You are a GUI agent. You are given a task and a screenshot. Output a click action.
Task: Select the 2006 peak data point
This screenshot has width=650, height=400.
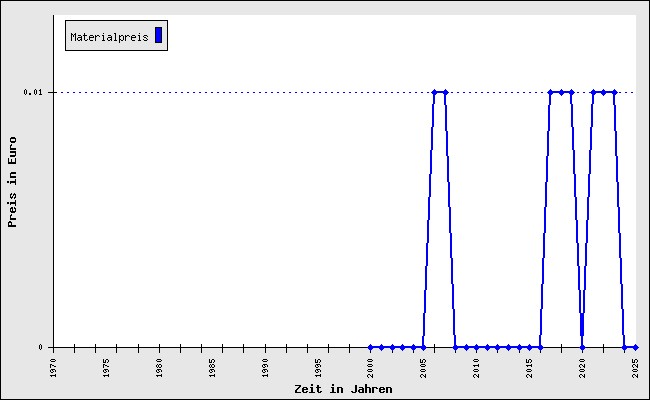pyautogui.click(x=434, y=92)
